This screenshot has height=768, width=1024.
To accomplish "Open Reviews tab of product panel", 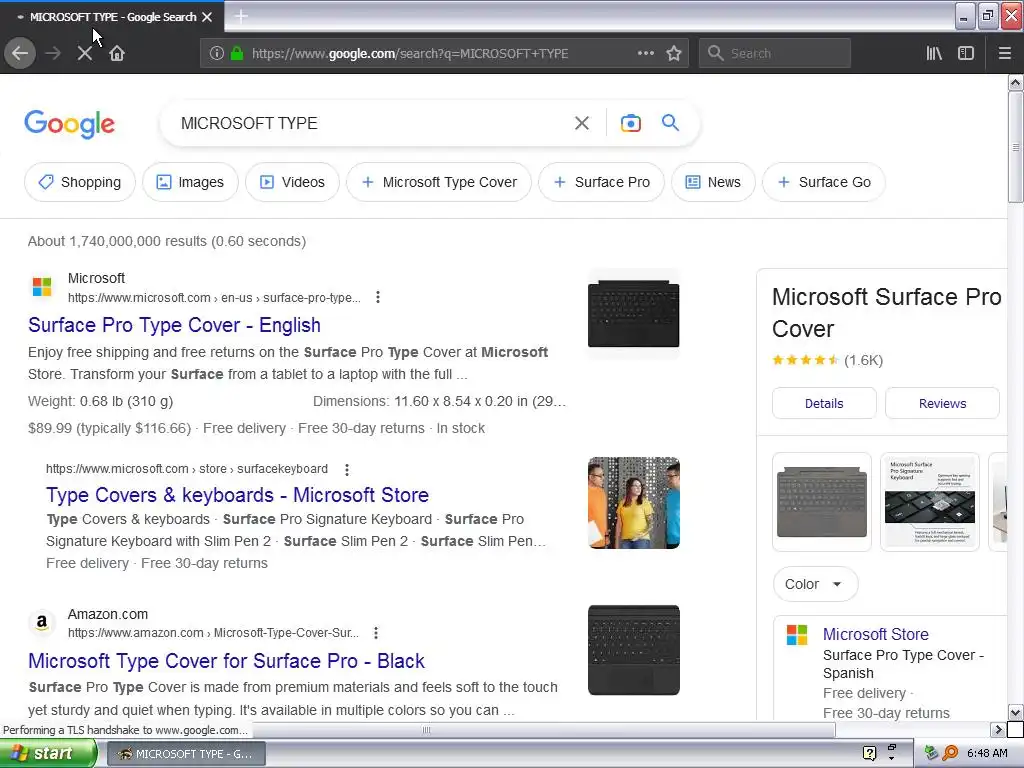I will click(942, 404).
